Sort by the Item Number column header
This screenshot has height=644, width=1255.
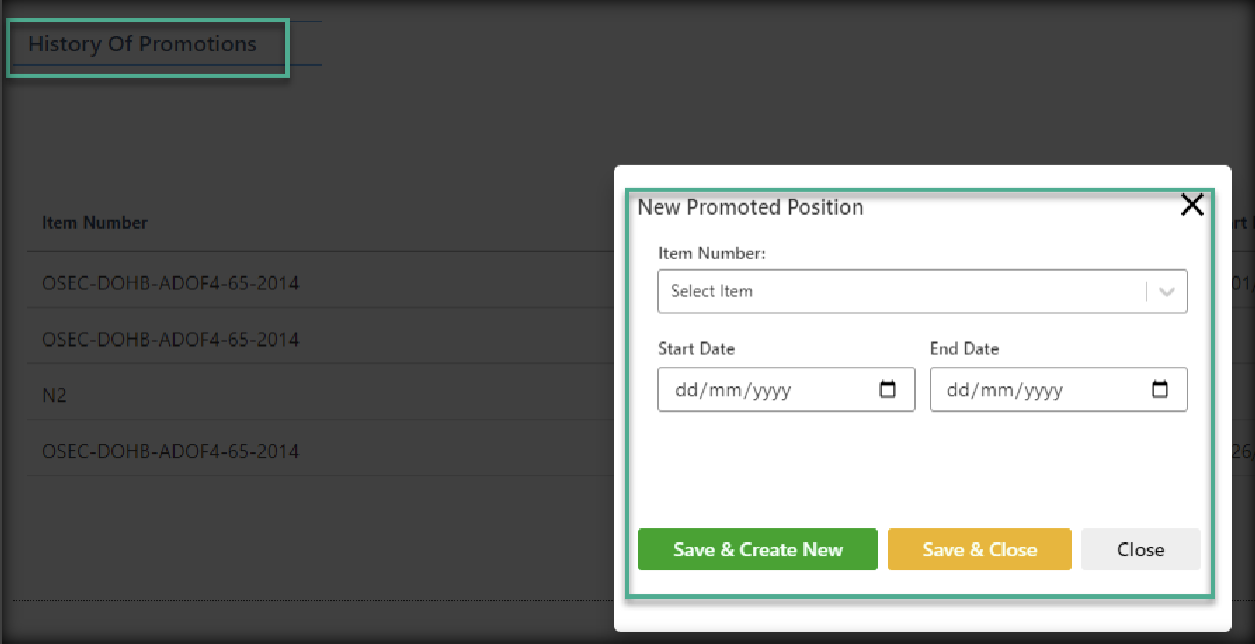[x=95, y=223]
